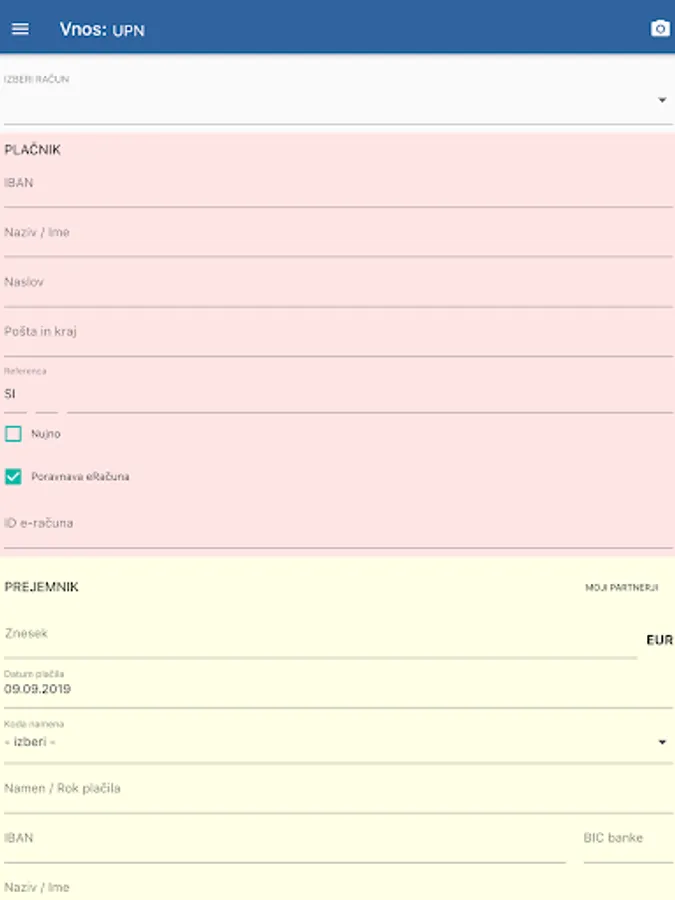Tap the camera scan icon

pos(660,28)
